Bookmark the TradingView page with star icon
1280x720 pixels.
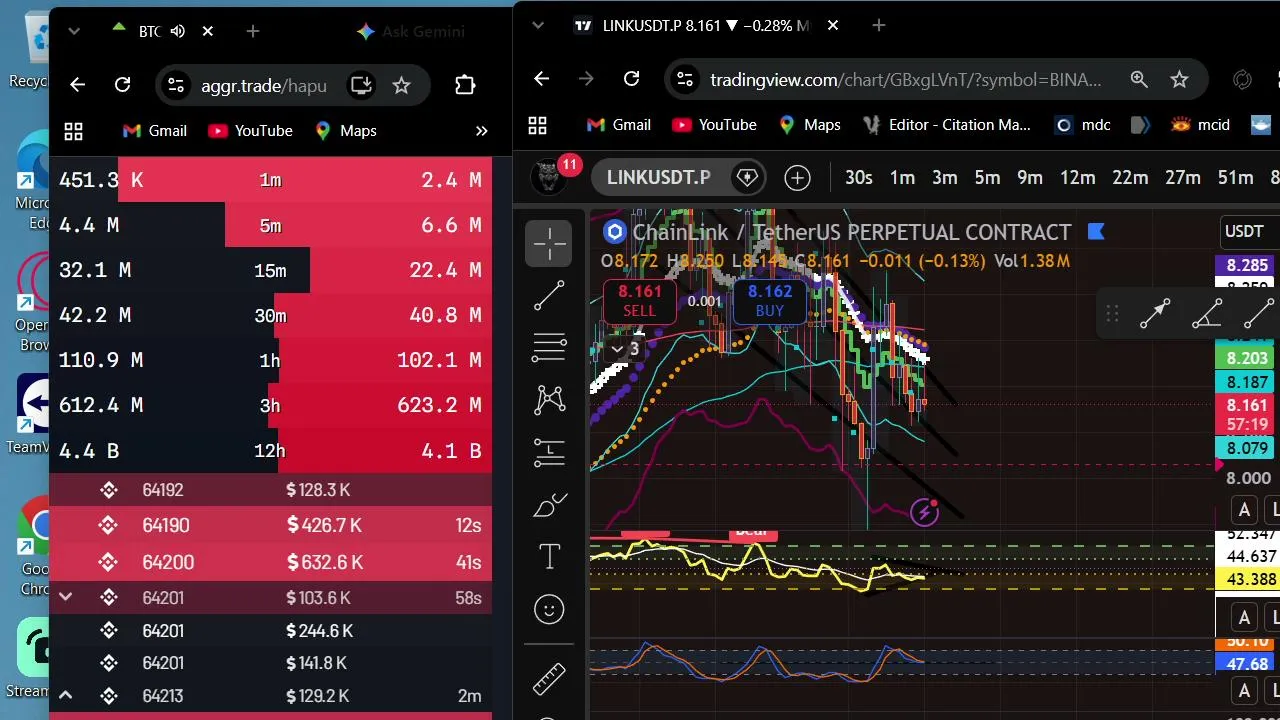coord(1179,79)
